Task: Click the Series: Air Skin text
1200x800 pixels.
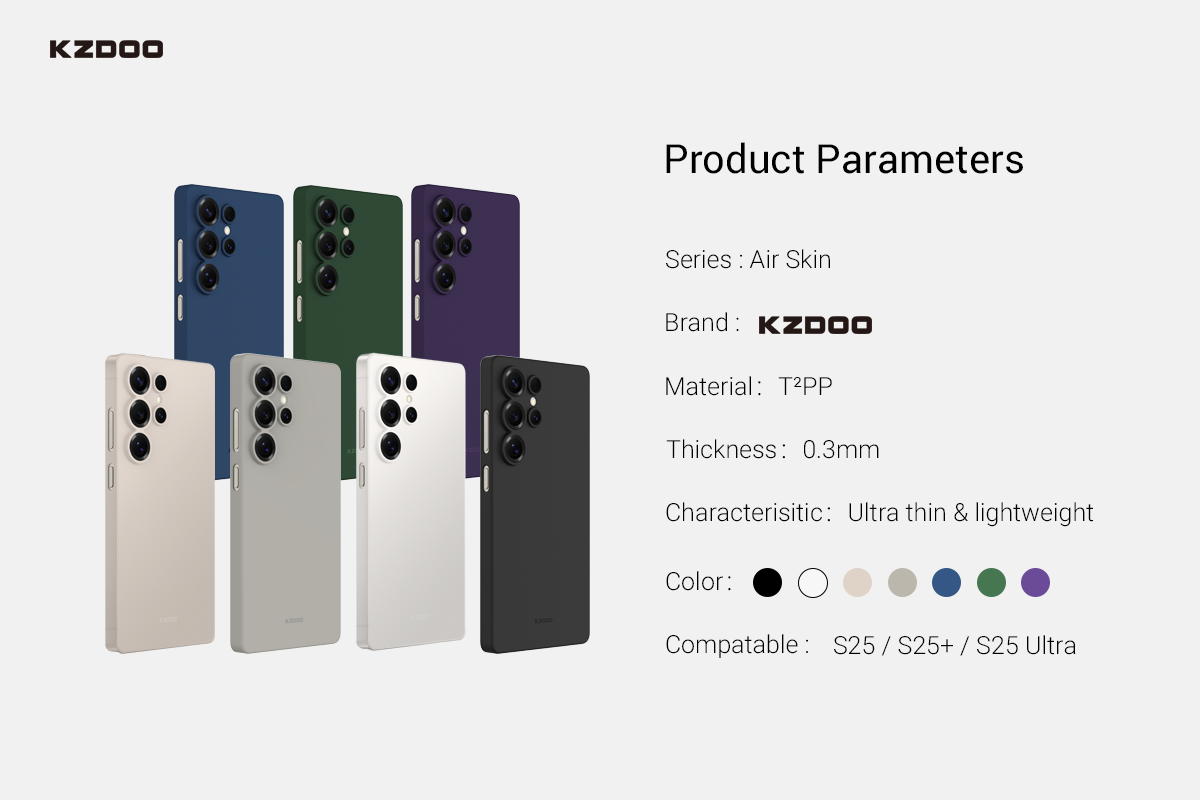Action: [748, 260]
